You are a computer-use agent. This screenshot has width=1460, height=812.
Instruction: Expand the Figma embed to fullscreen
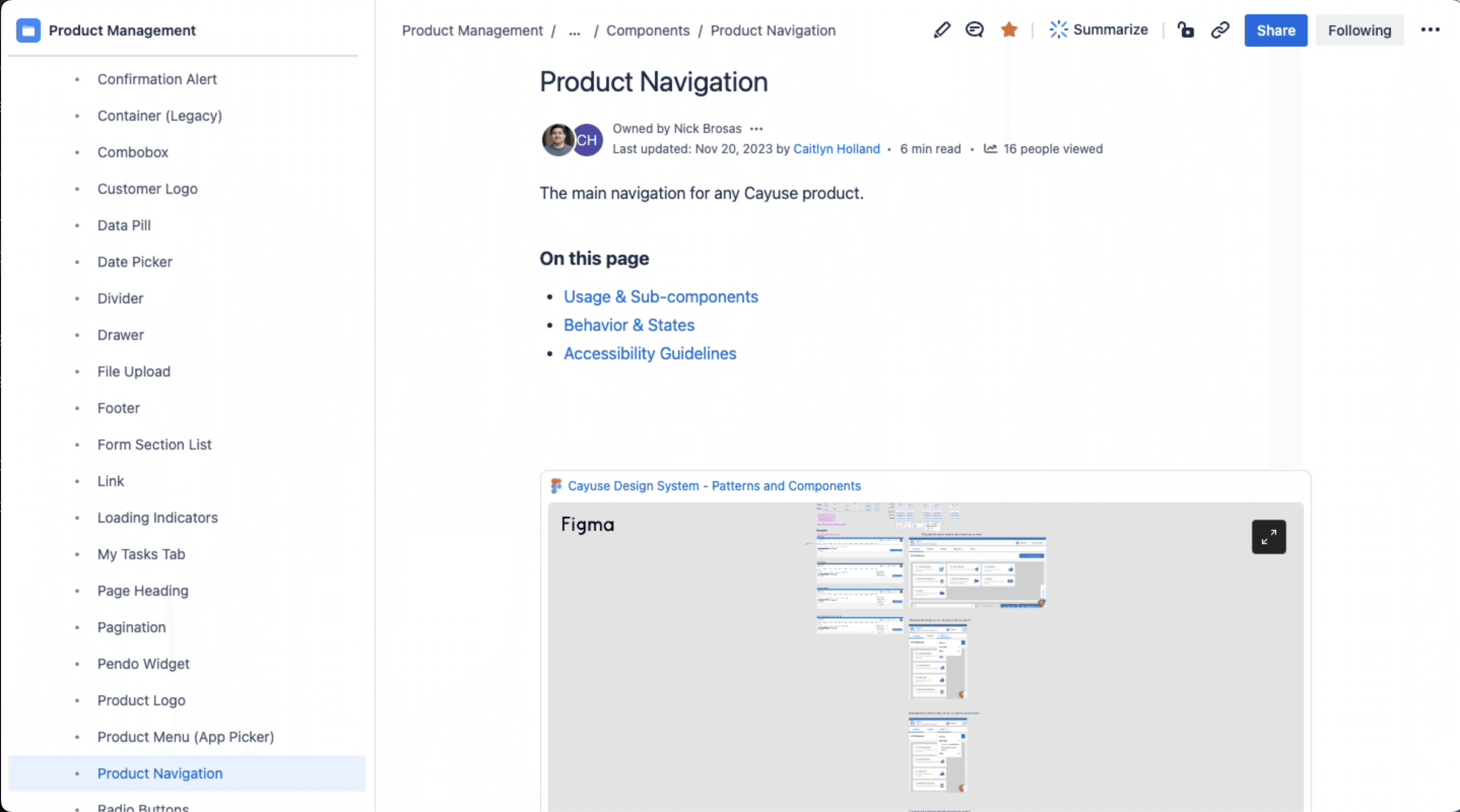pos(1269,536)
